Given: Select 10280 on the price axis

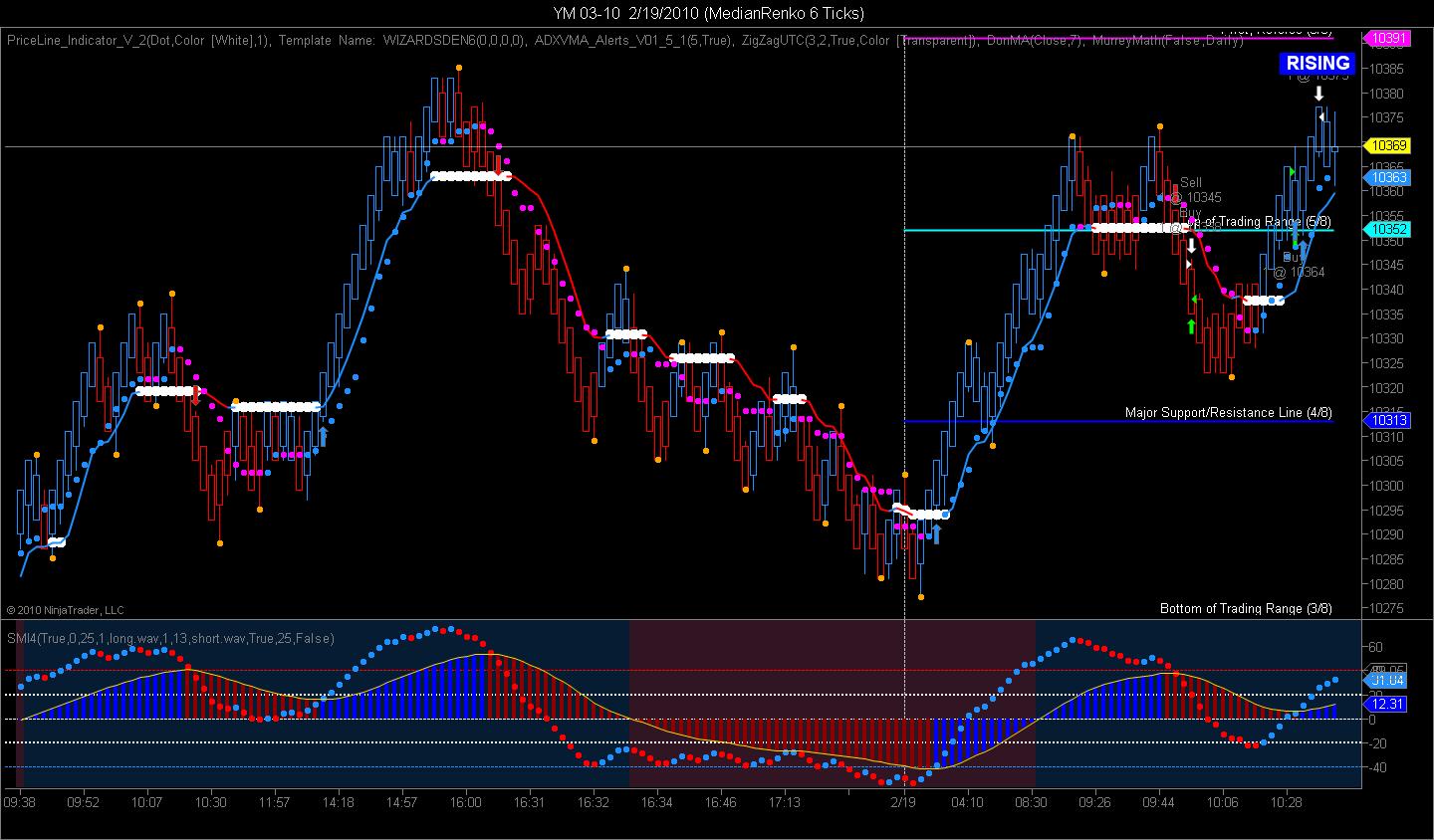Looking at the screenshot, I should coord(1387,584).
